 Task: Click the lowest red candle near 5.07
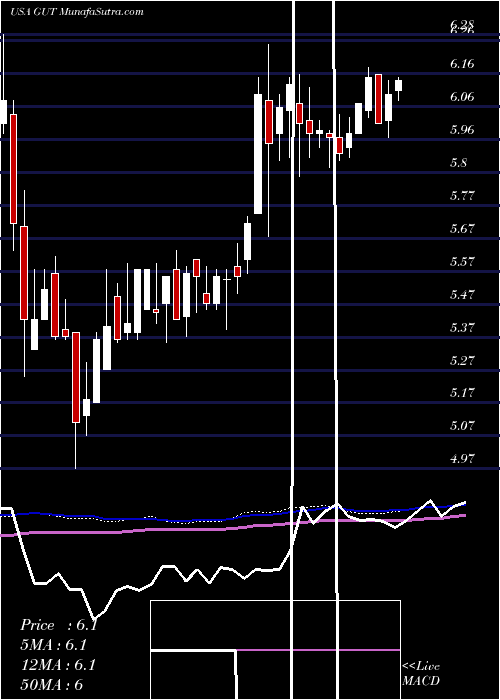(x=76, y=377)
